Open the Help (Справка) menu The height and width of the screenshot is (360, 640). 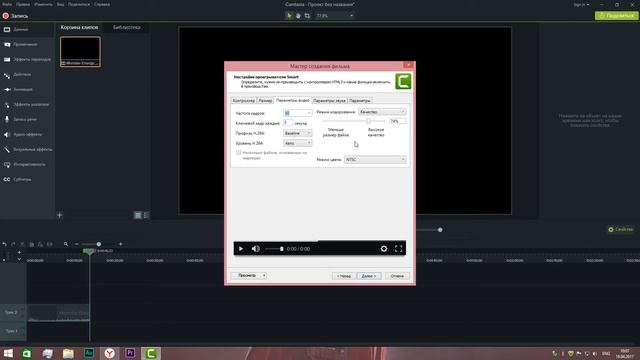click(x=102, y=4)
